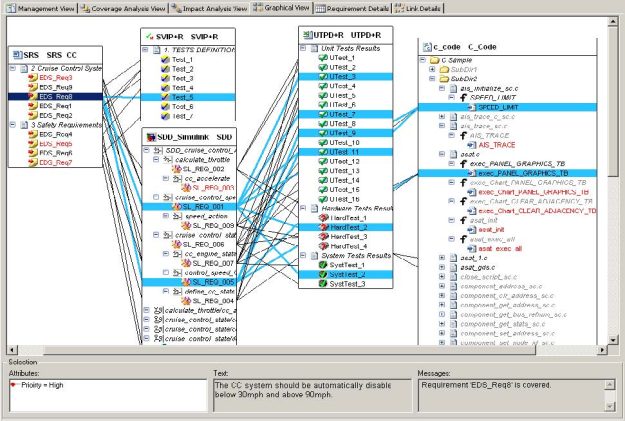This screenshot has width=625, height=421.
Task: Collapse the 2 Cruise Control System section
Action: (12, 68)
